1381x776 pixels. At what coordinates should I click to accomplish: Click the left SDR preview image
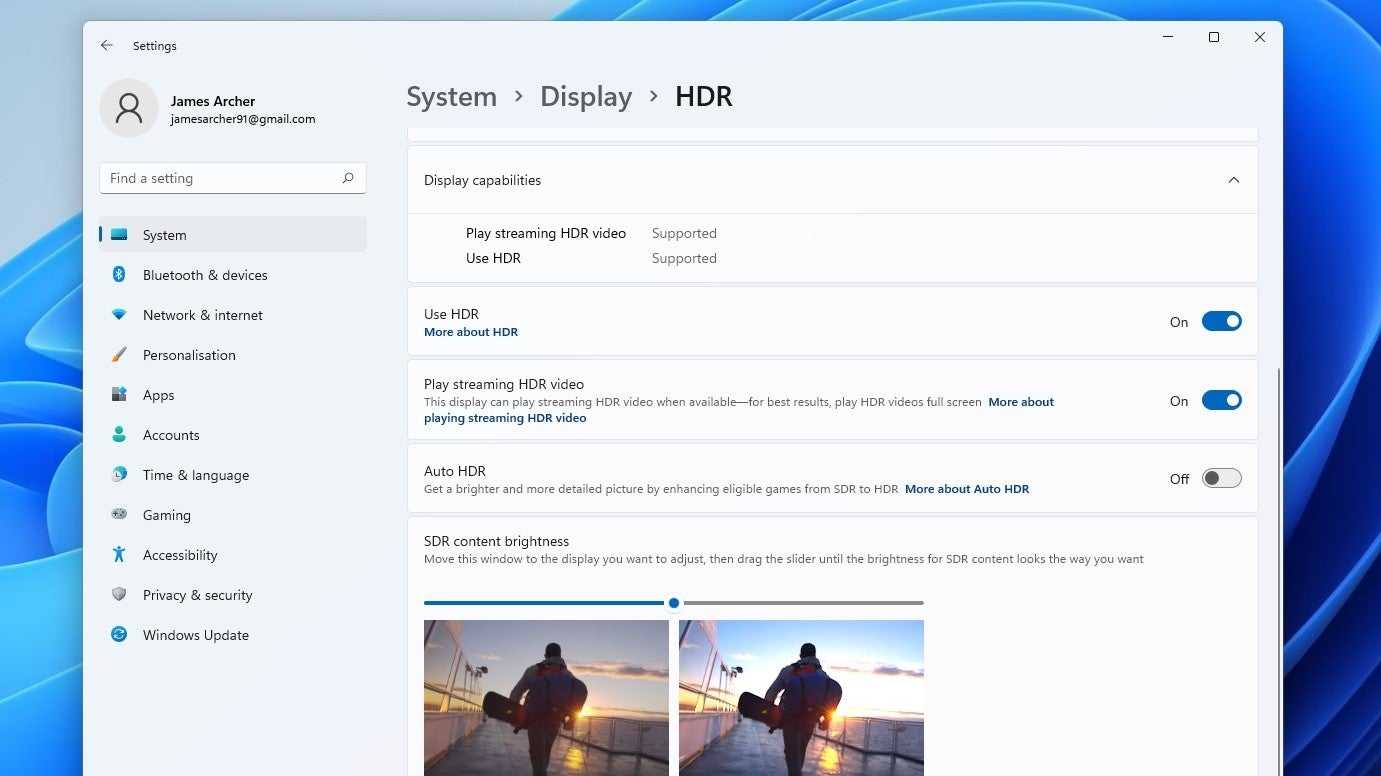point(546,698)
